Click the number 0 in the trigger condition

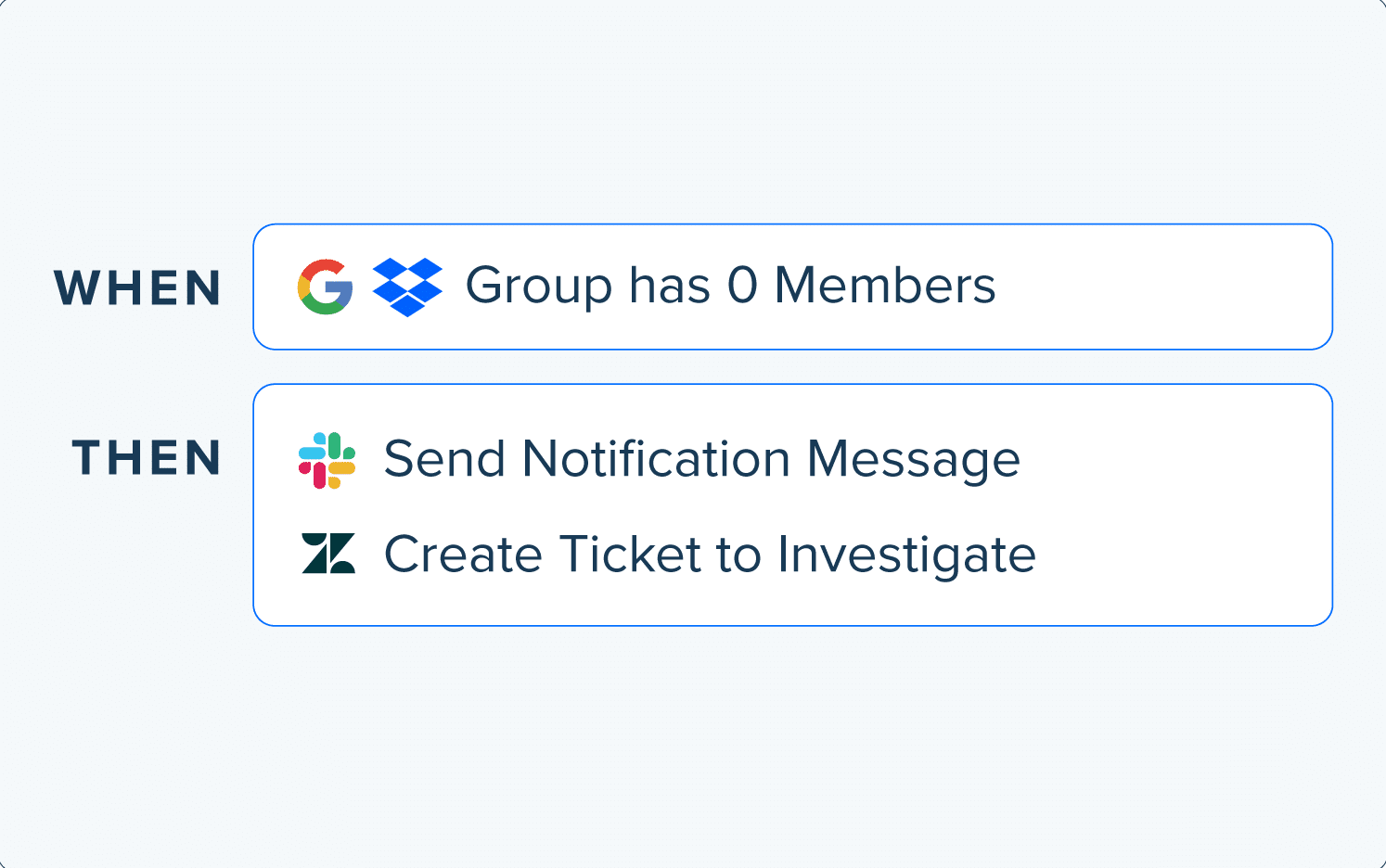742,286
